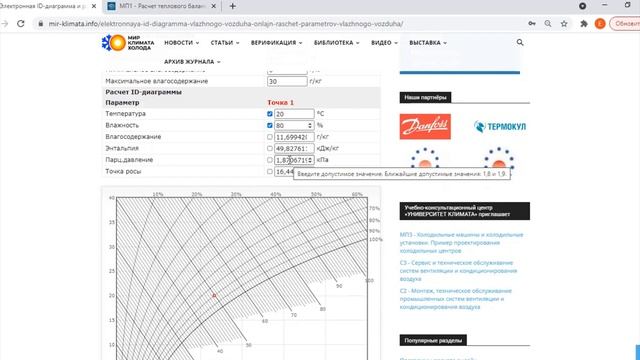The height and width of the screenshot is (360, 640).
Task: Bookmark this page with the star icon
Action: tap(564, 24)
